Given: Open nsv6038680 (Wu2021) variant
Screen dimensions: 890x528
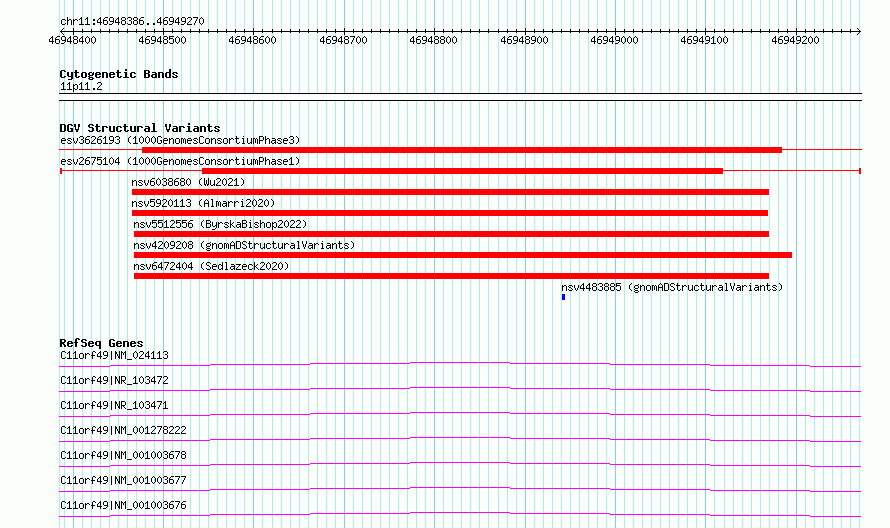Looking at the screenshot, I should (x=188, y=182).
